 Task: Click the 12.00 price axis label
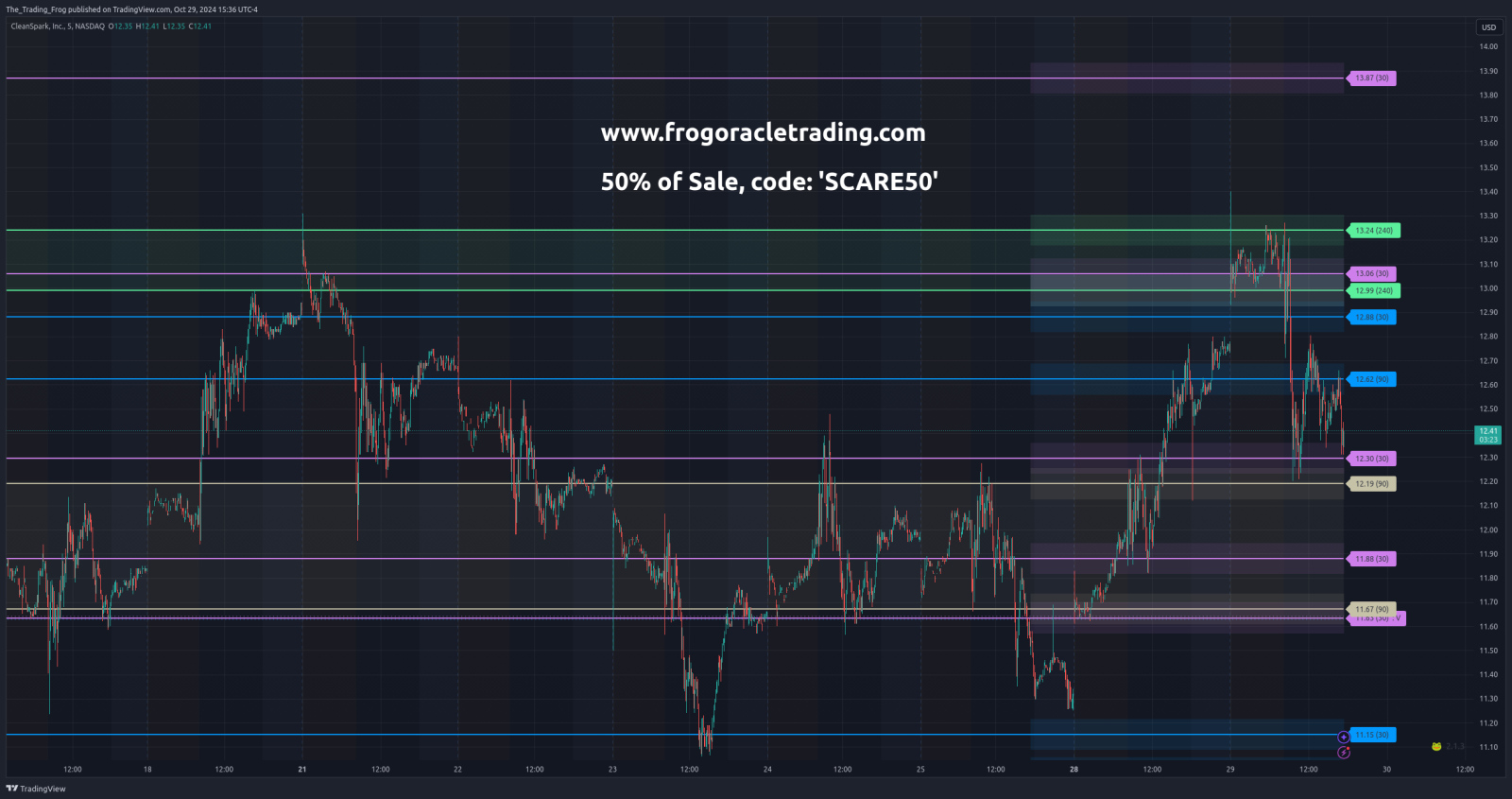coord(1488,530)
